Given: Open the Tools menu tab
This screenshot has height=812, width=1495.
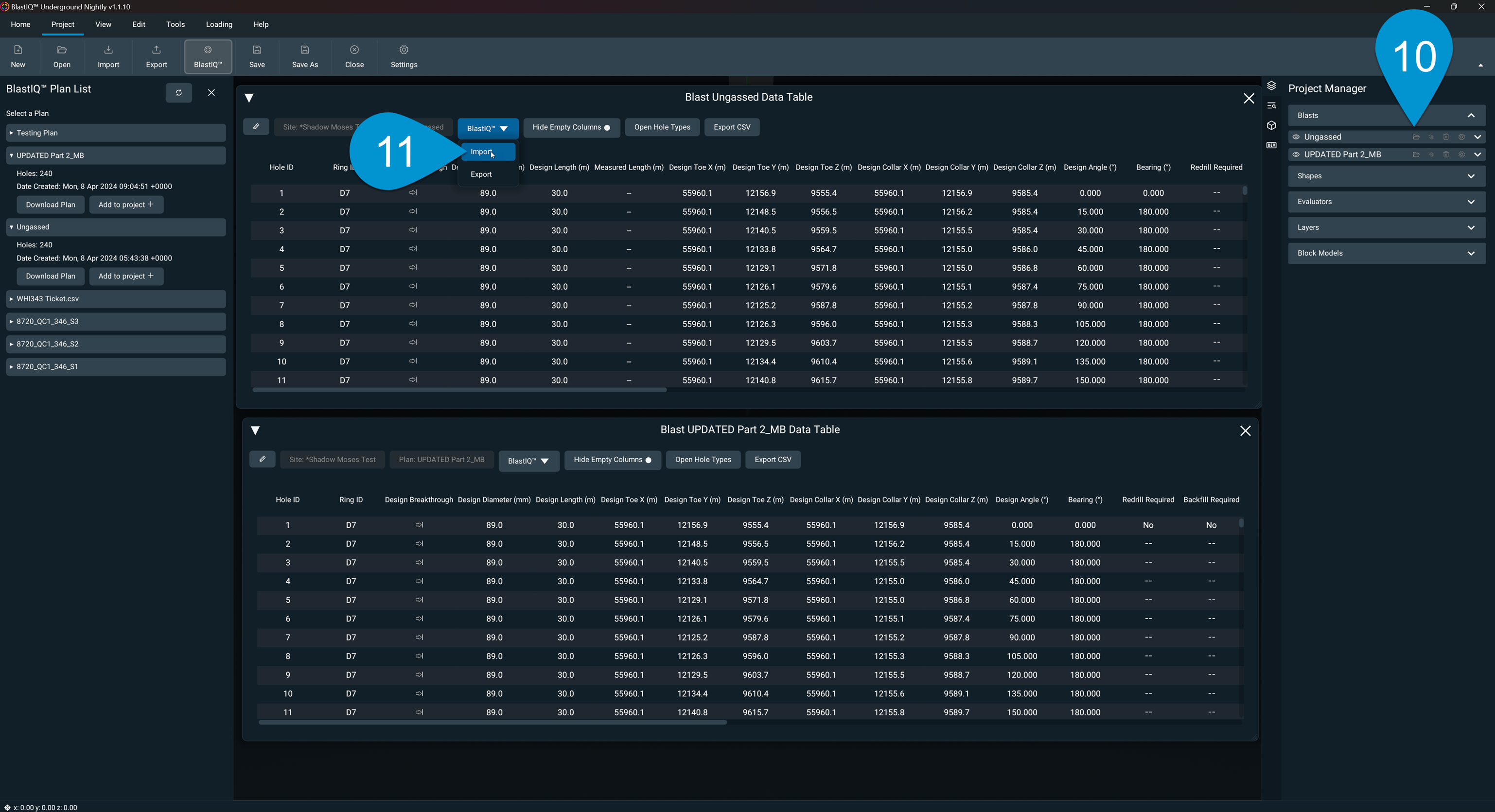Looking at the screenshot, I should [176, 24].
